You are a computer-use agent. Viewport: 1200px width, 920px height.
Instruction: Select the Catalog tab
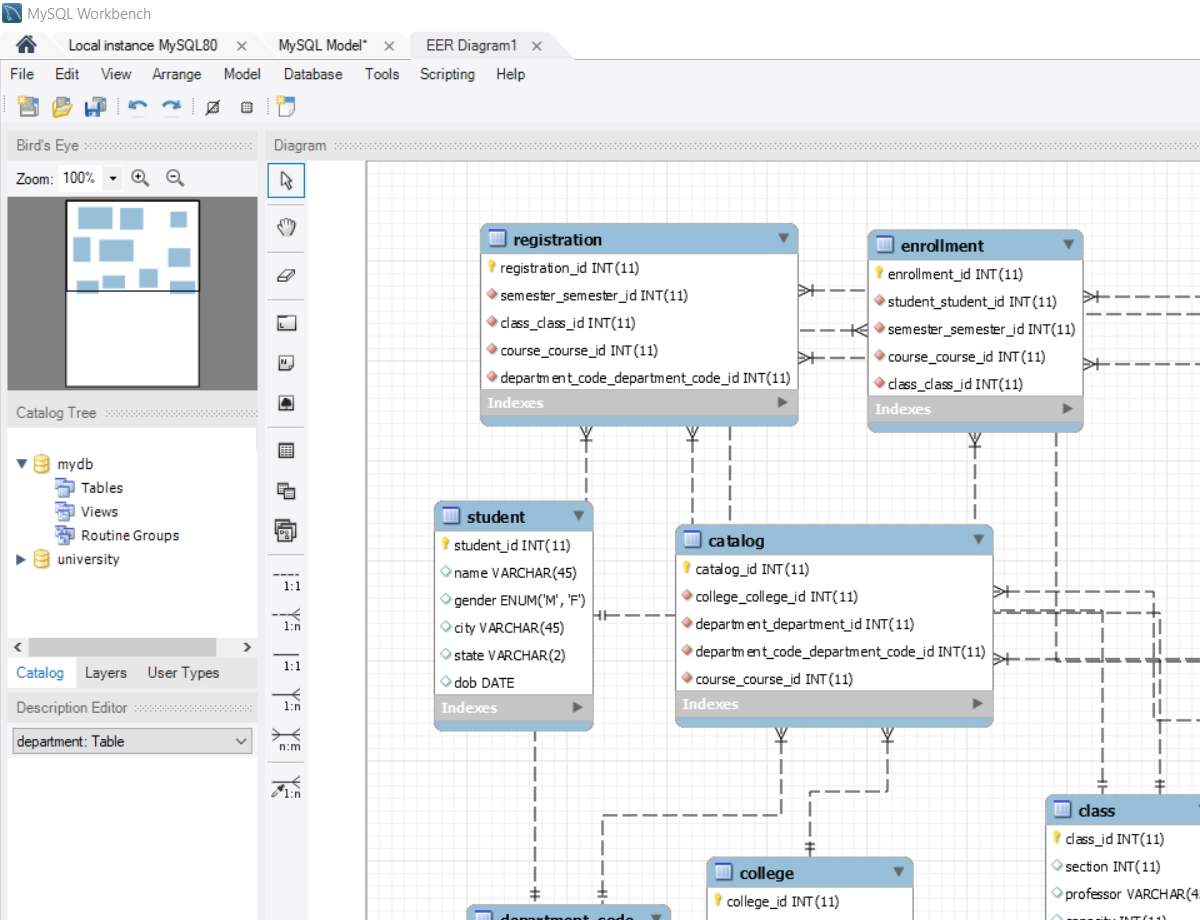tap(40, 673)
